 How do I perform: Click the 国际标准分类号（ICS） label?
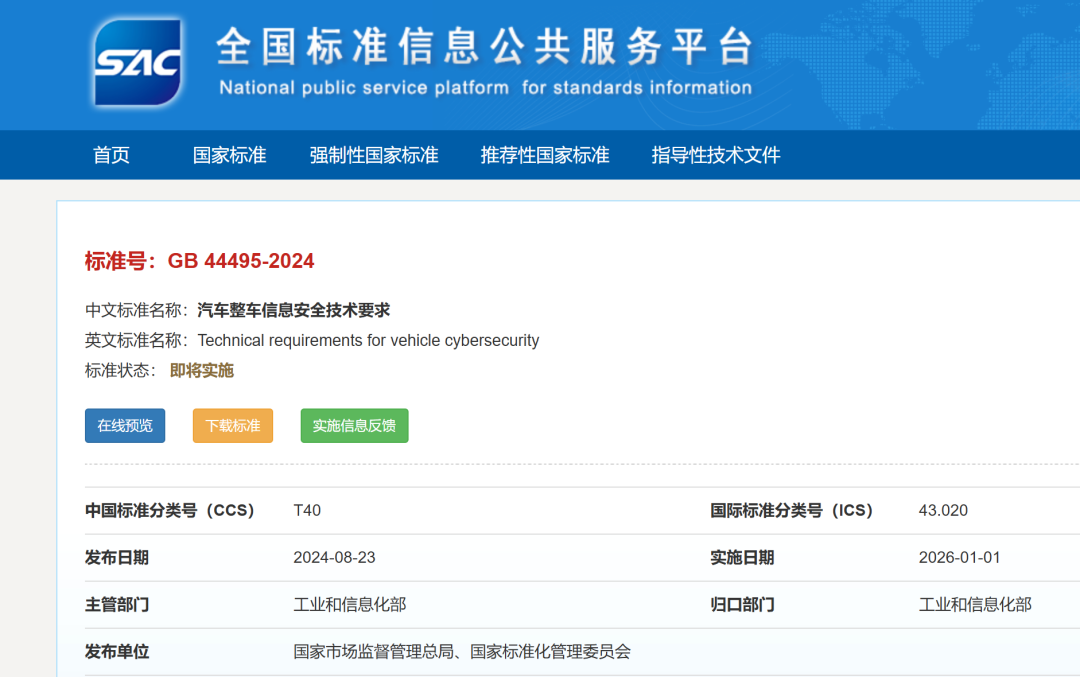pos(792,510)
